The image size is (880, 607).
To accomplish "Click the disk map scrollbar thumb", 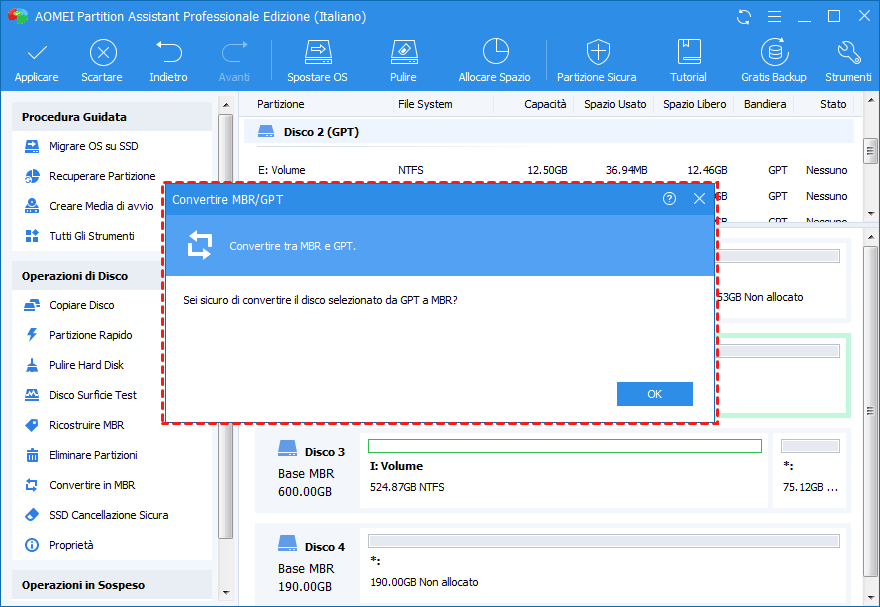I will [870, 411].
